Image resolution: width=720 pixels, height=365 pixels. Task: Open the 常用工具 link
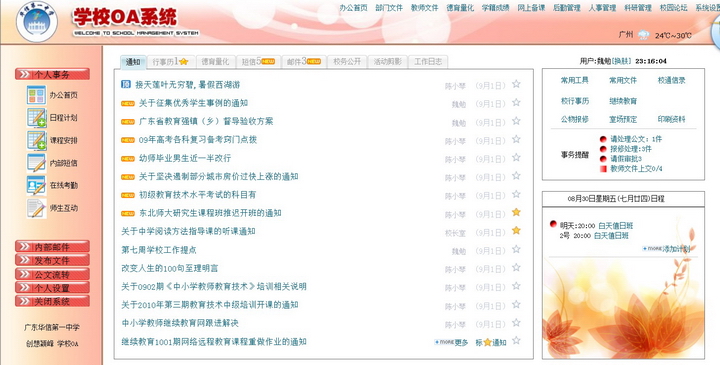point(574,80)
